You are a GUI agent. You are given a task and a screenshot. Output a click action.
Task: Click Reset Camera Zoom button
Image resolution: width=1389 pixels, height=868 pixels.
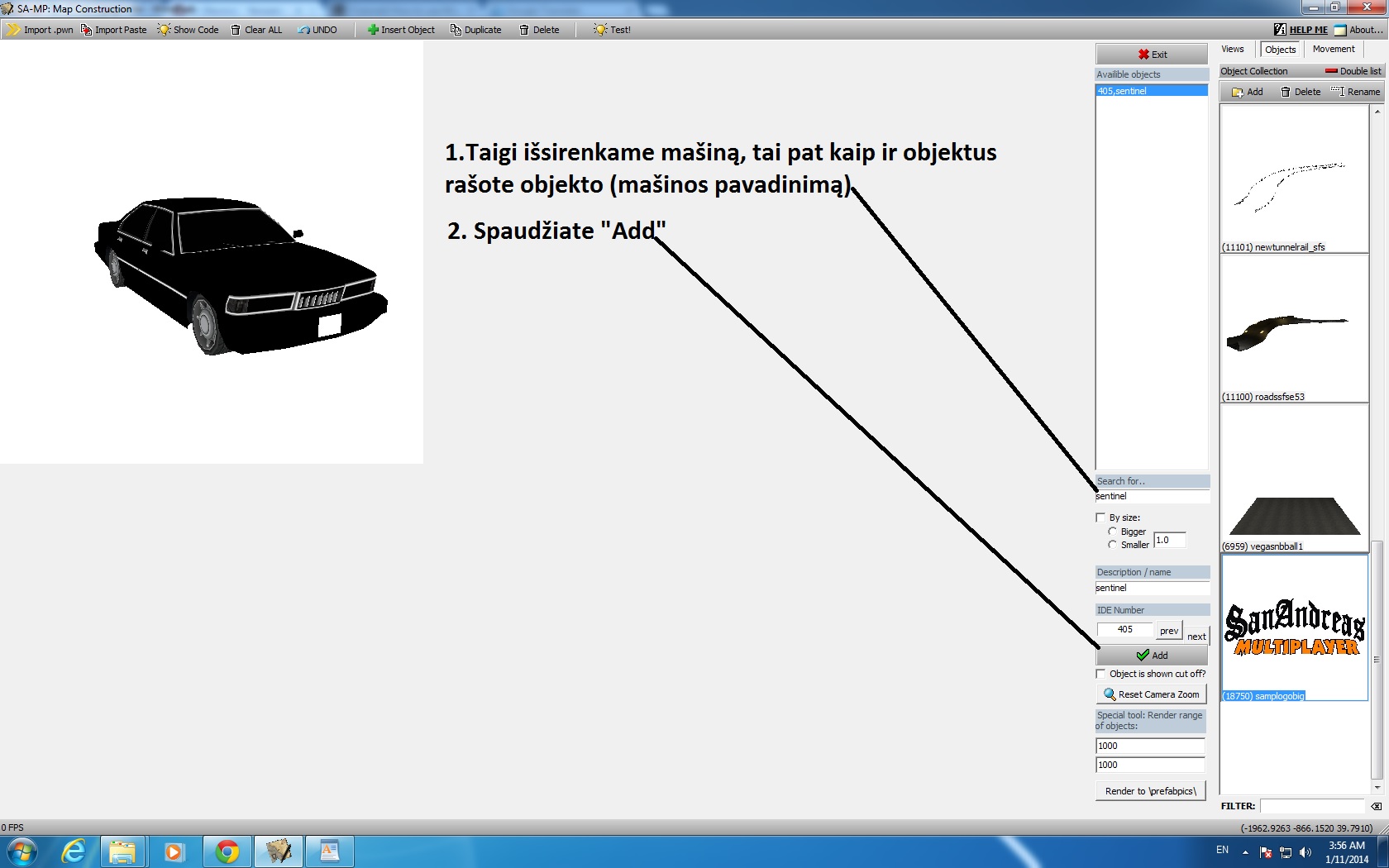click(x=1151, y=694)
